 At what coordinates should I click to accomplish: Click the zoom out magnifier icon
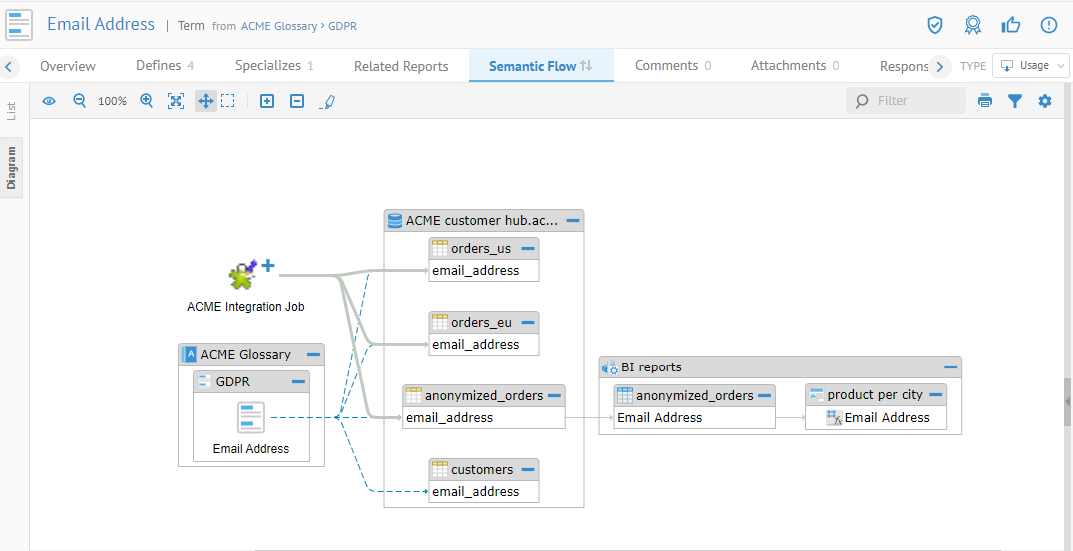point(80,101)
